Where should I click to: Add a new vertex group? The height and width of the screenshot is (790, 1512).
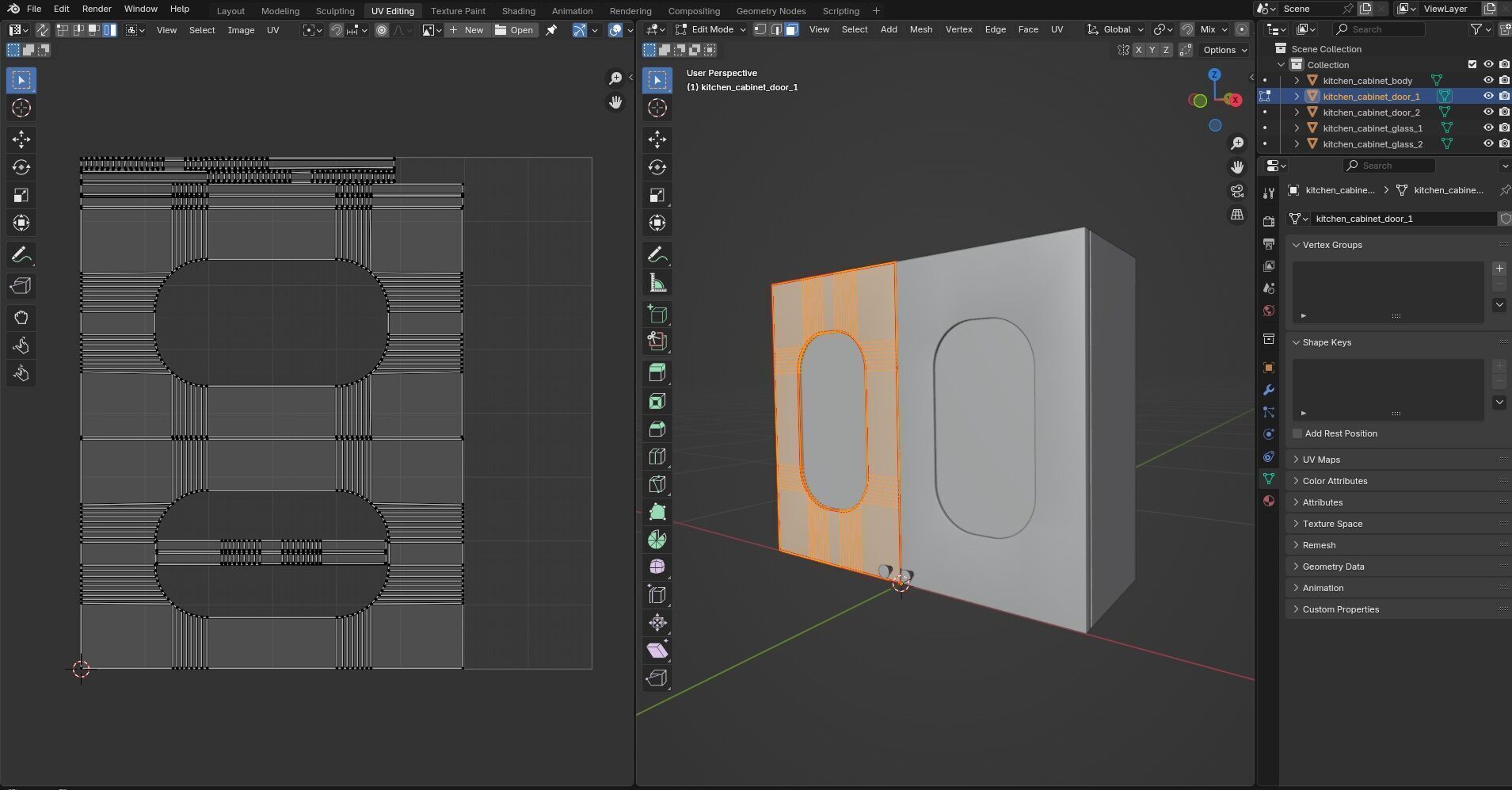click(x=1499, y=269)
